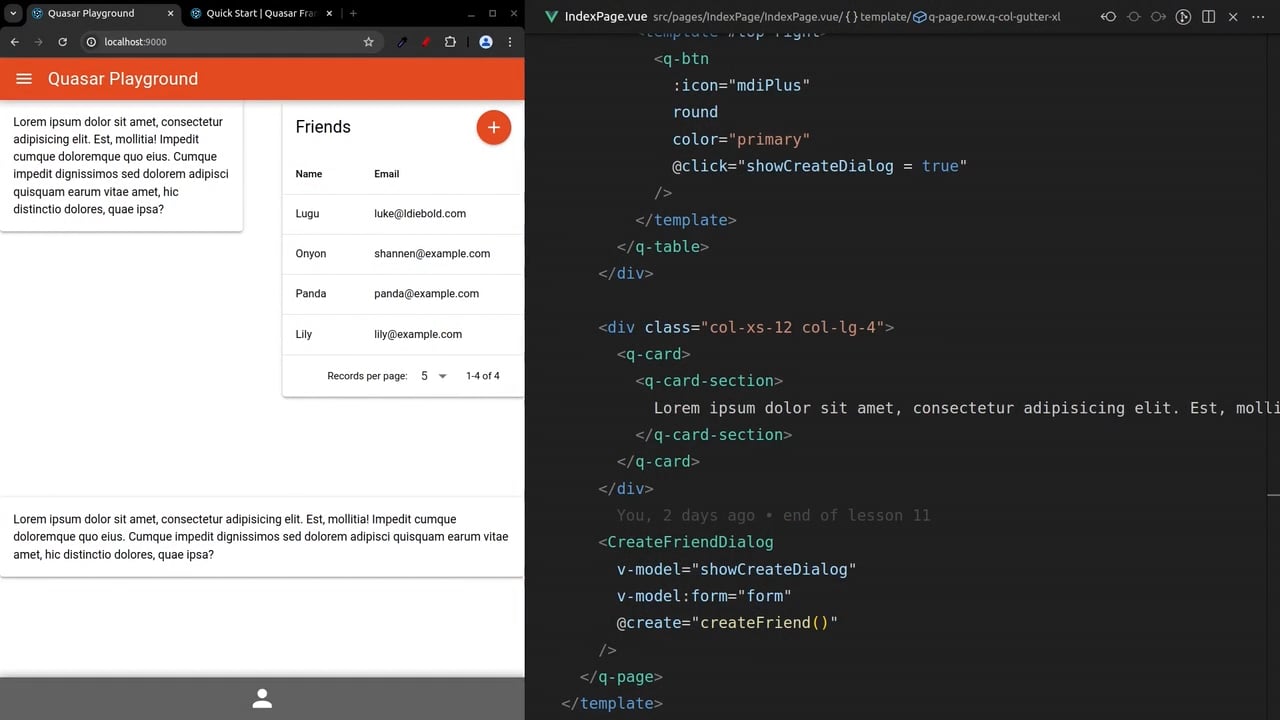Open a new browser tab with plus
Image resolution: width=1280 pixels, height=720 pixels.
tap(353, 13)
